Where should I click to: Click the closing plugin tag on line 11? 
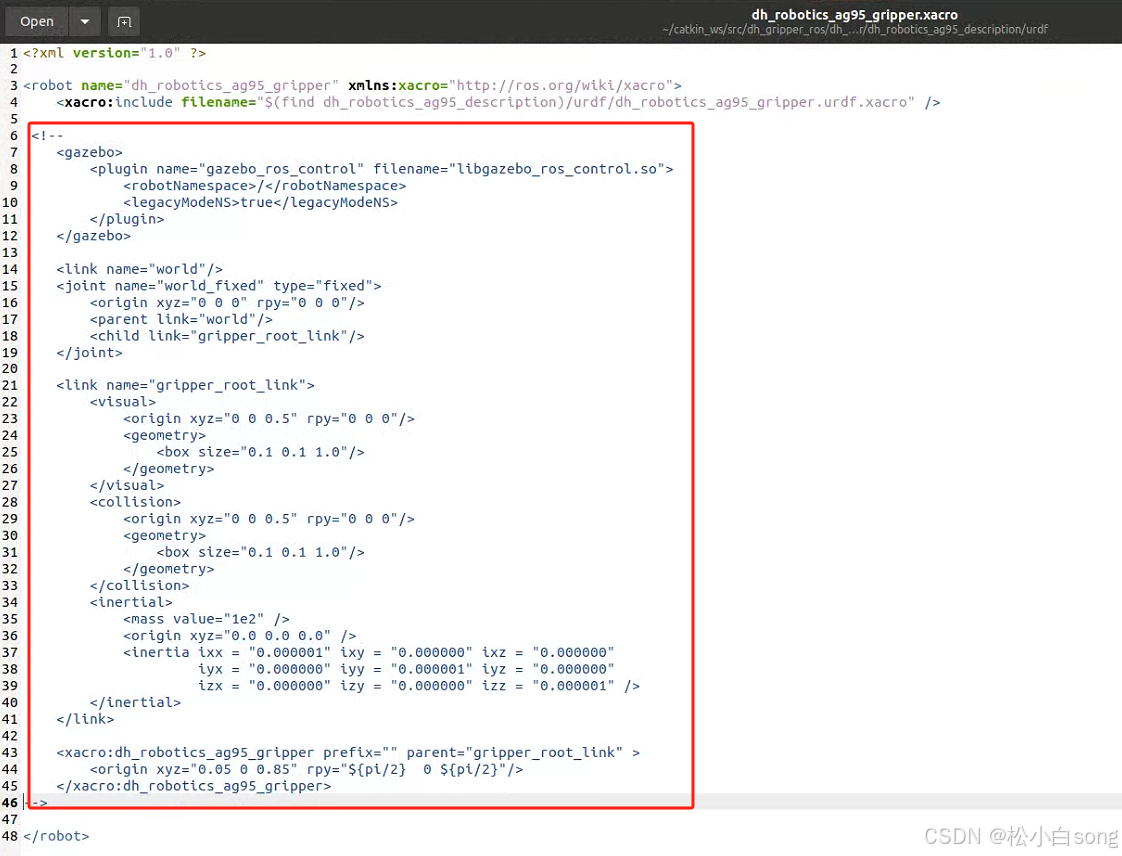point(127,219)
